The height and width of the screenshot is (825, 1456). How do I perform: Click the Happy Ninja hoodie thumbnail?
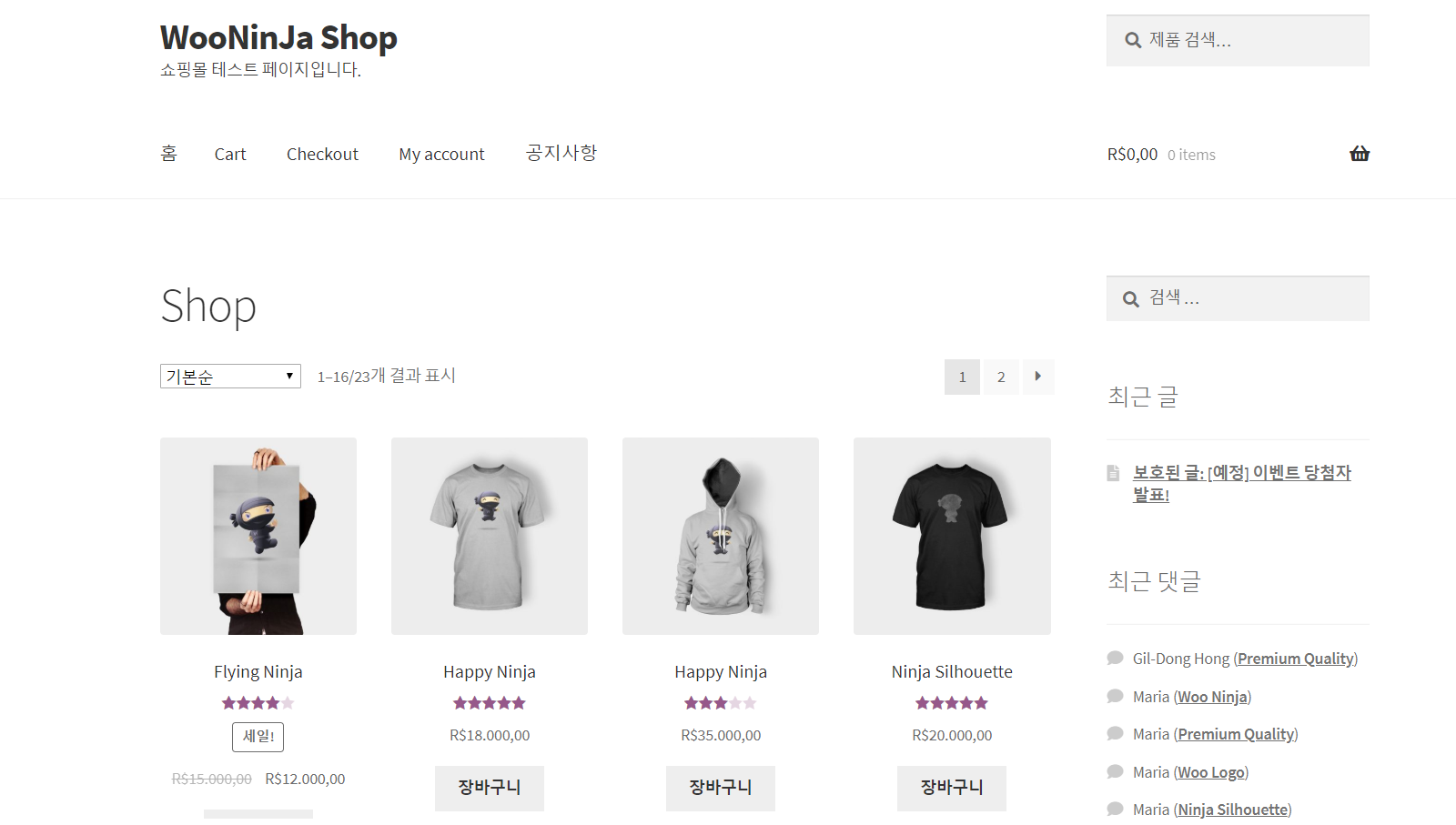(721, 537)
